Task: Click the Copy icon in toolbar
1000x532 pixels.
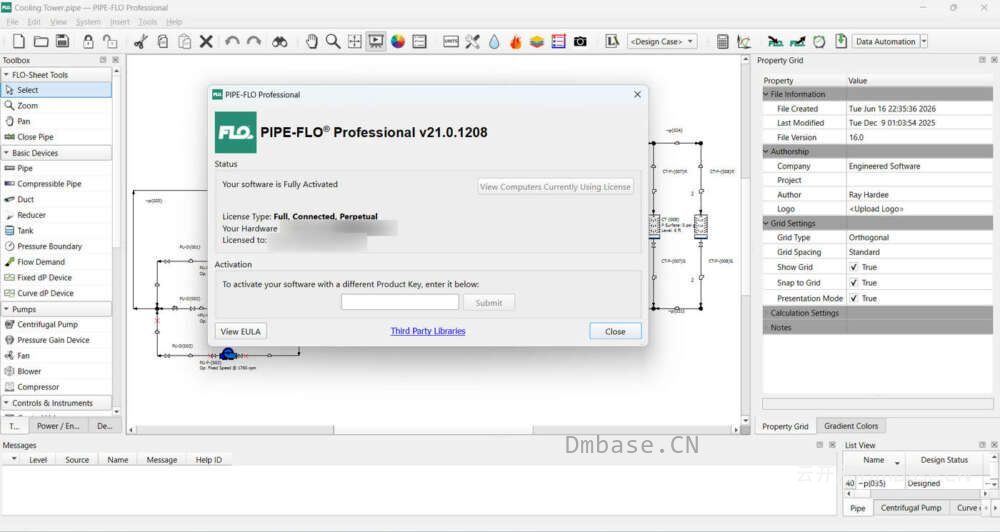Action: point(163,41)
